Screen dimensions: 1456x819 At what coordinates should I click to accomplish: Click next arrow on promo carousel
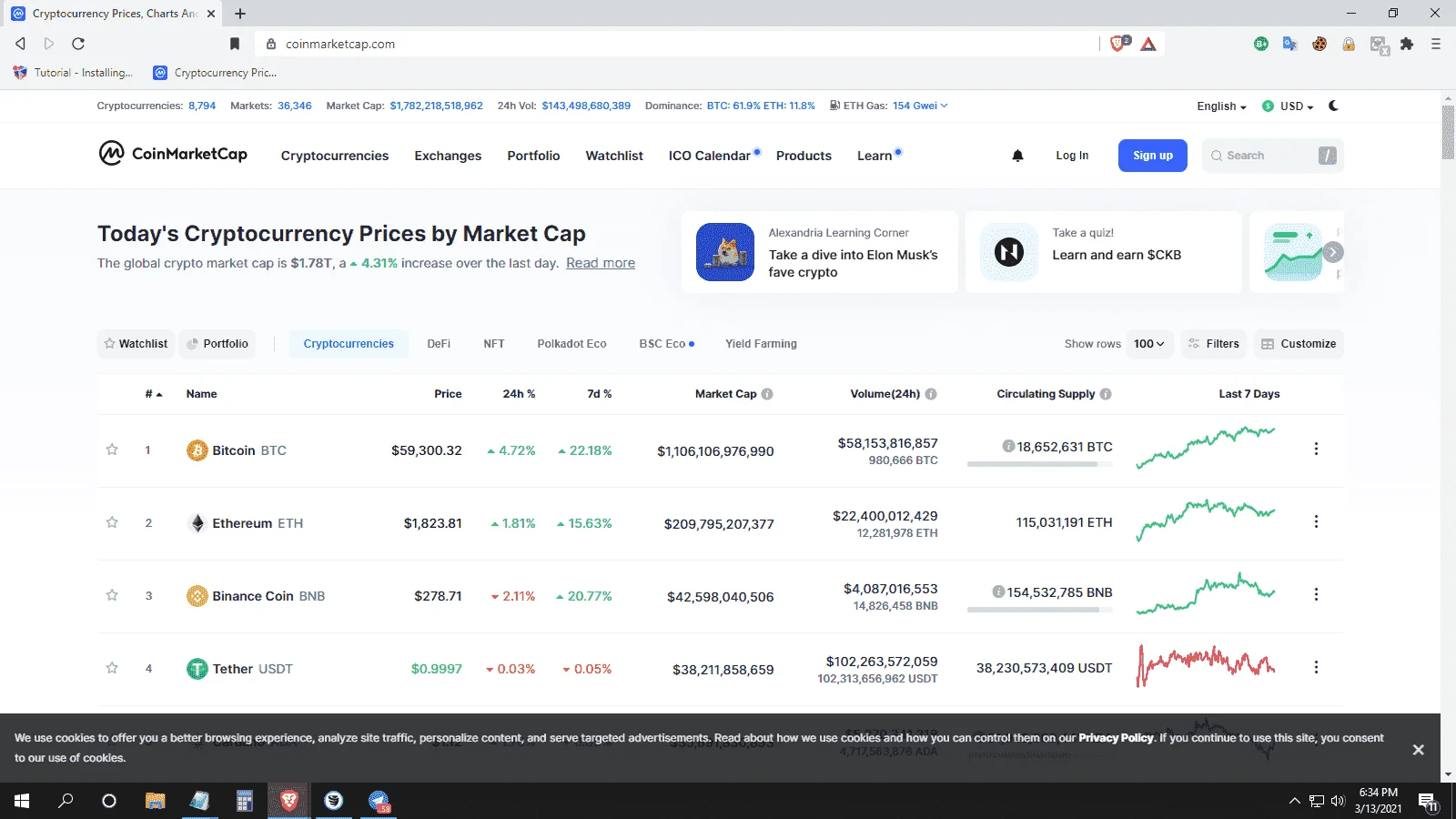point(1333,252)
